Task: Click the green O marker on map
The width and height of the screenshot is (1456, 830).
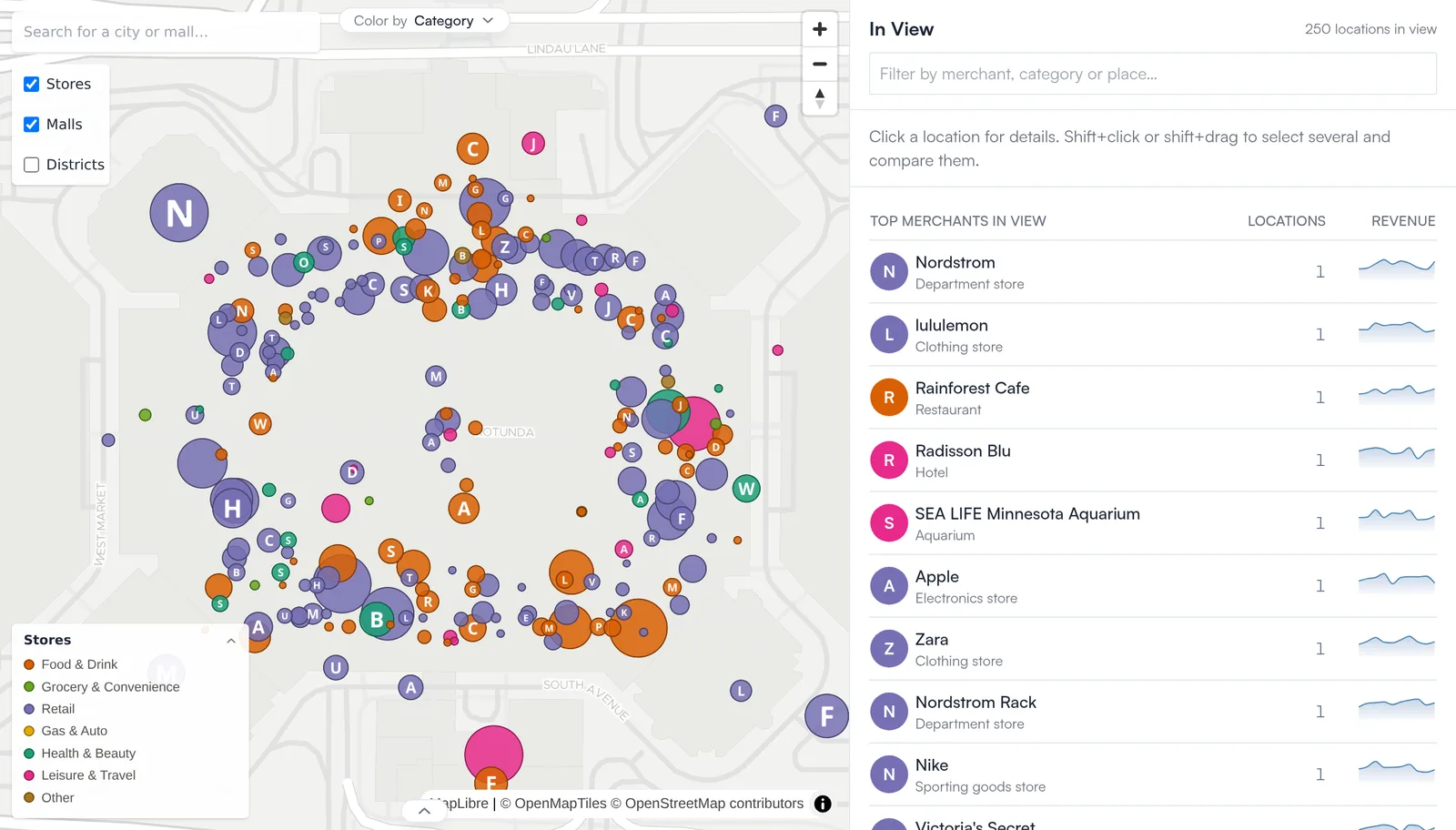Action: [304, 262]
